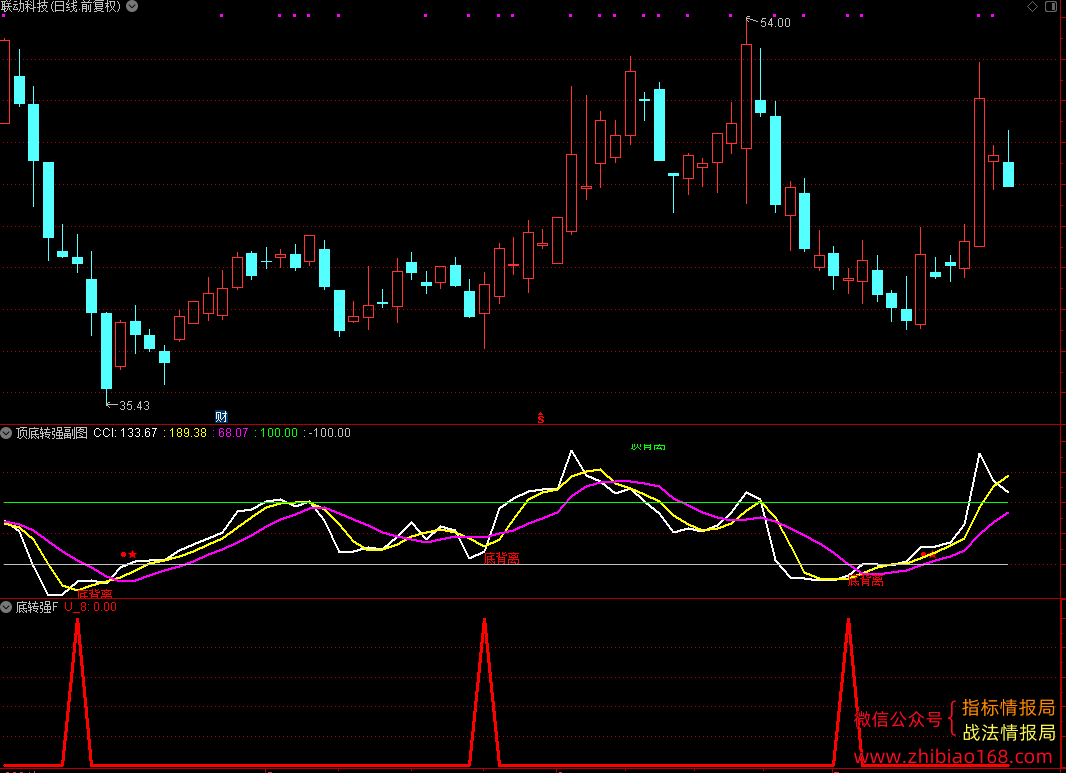Open the dropdown next to 联动科技 chart title
The width and height of the screenshot is (1066, 773).
(133, 6)
